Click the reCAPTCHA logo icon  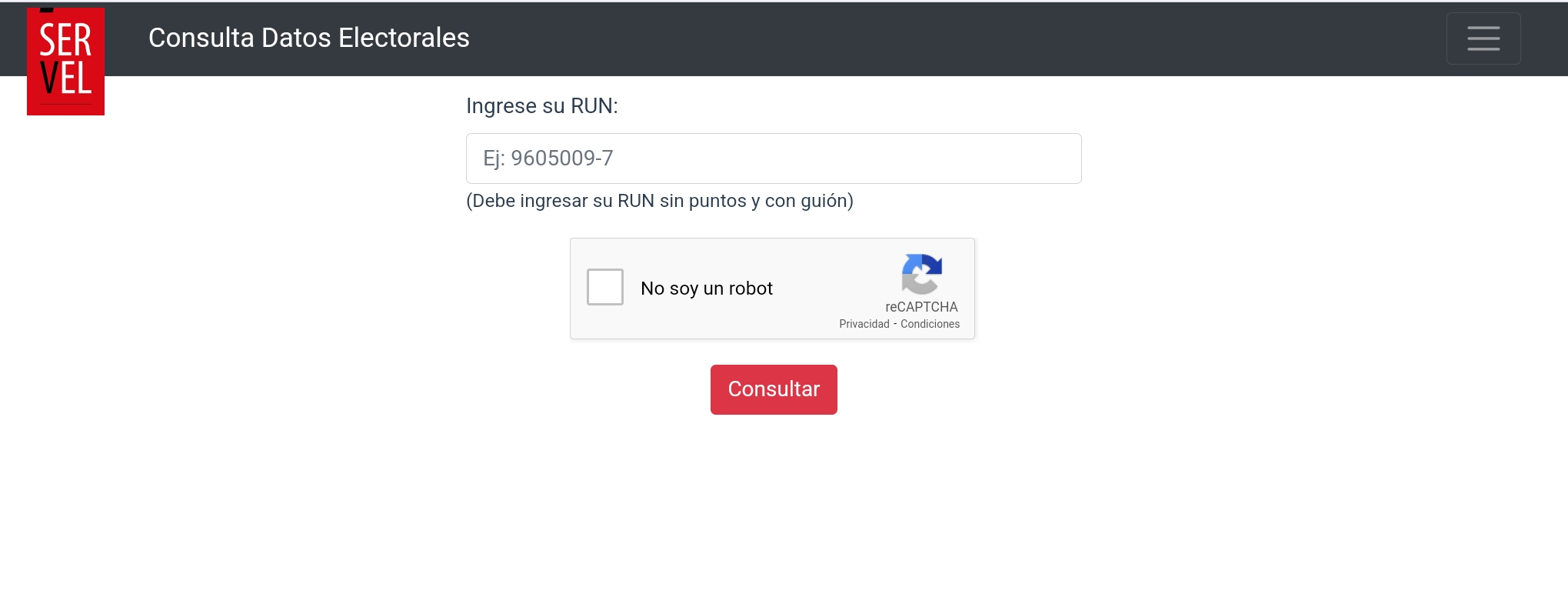(x=921, y=274)
